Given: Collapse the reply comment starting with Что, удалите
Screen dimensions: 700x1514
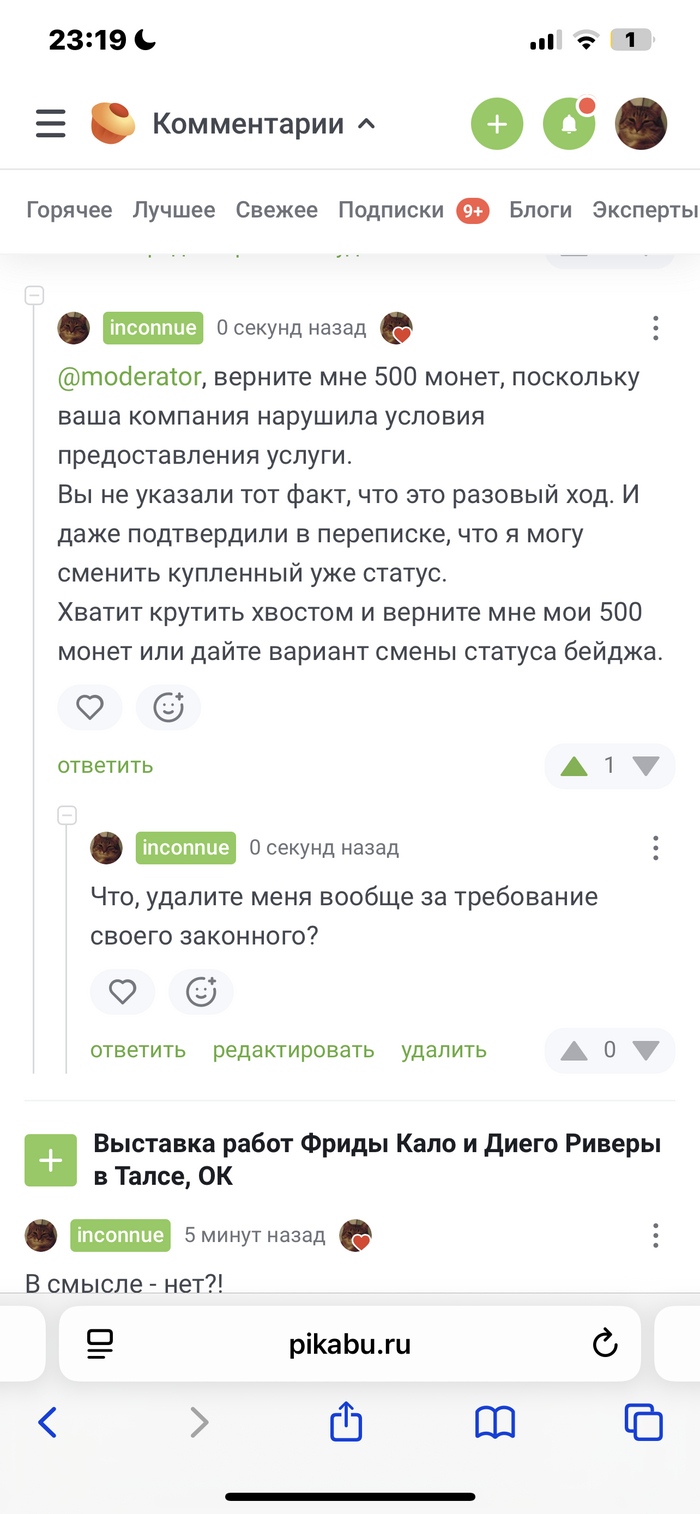Looking at the screenshot, I should 67,815.
